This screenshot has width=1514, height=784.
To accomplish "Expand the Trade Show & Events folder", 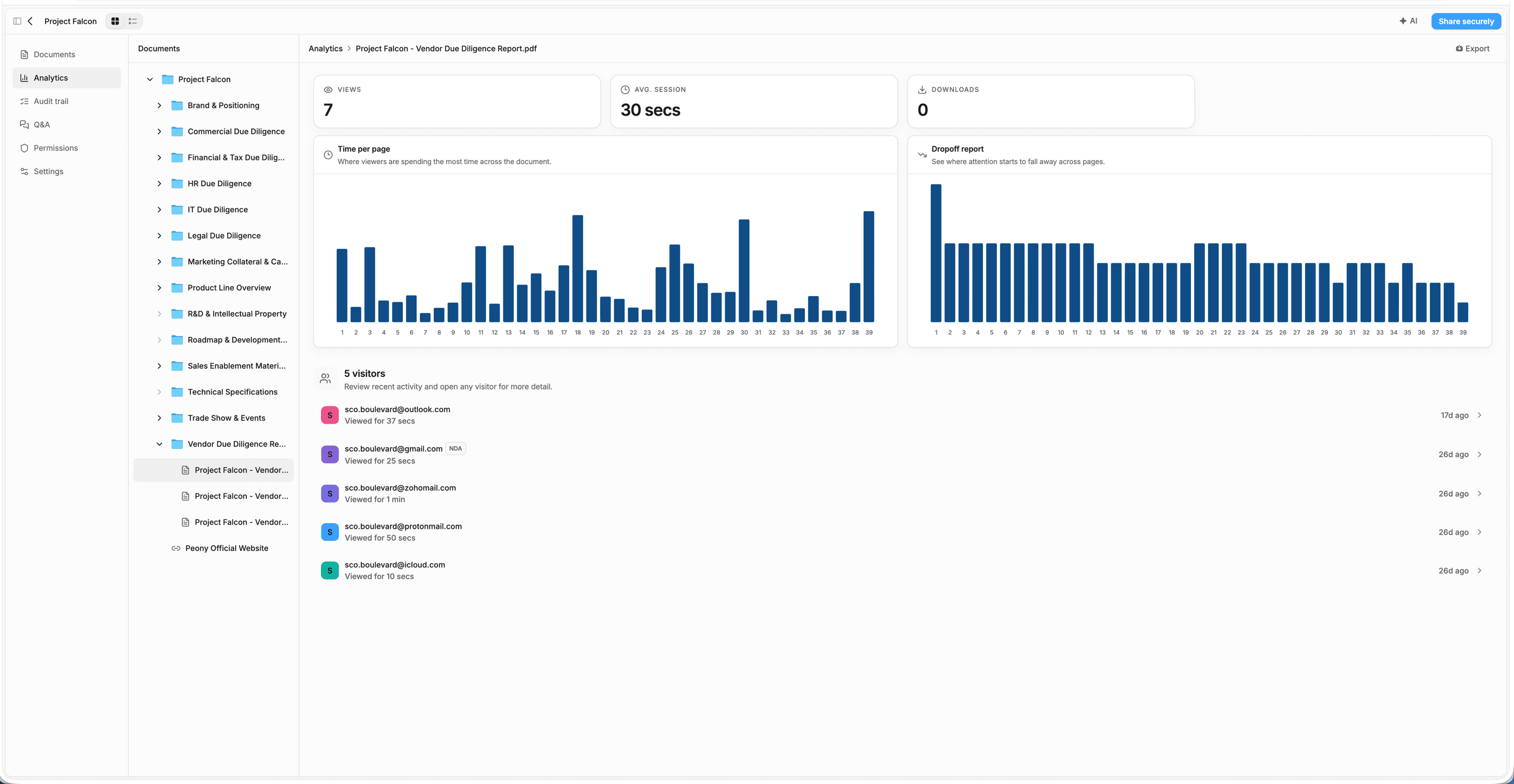I will coord(159,418).
